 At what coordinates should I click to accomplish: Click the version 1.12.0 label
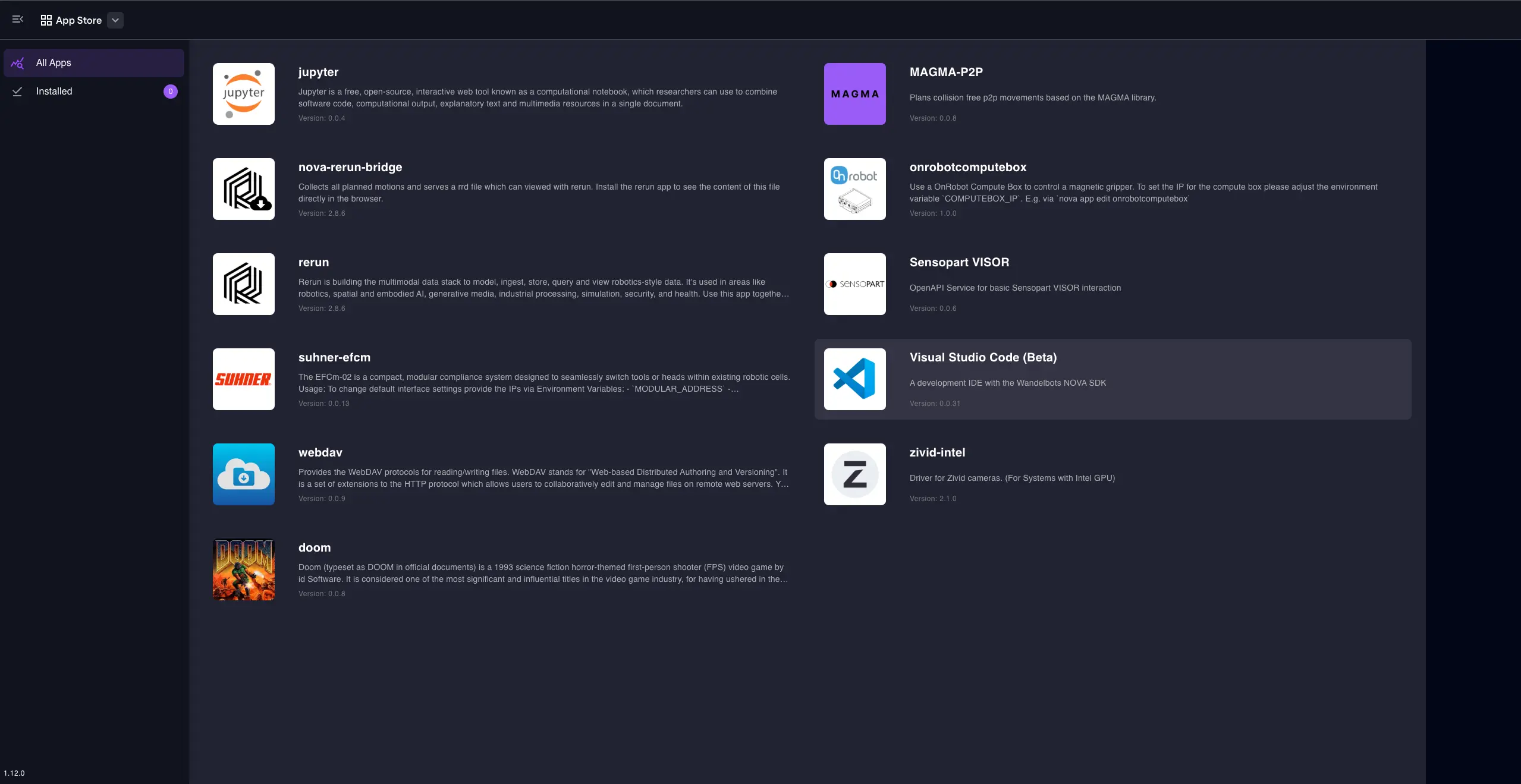pos(15,773)
